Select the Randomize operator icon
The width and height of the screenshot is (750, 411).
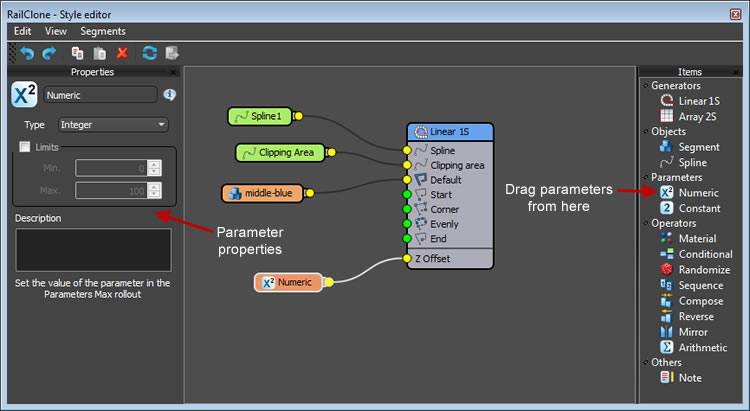click(x=666, y=269)
